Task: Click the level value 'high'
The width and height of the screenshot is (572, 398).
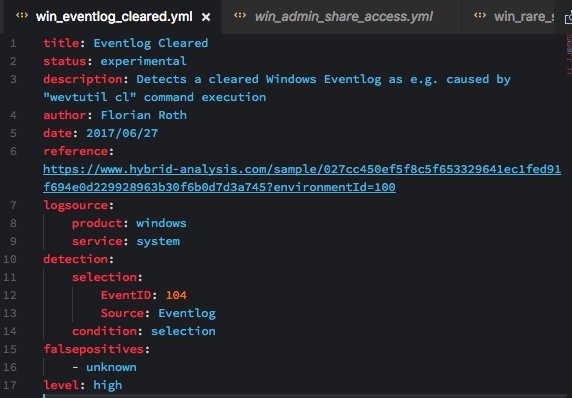Action: (x=108, y=385)
